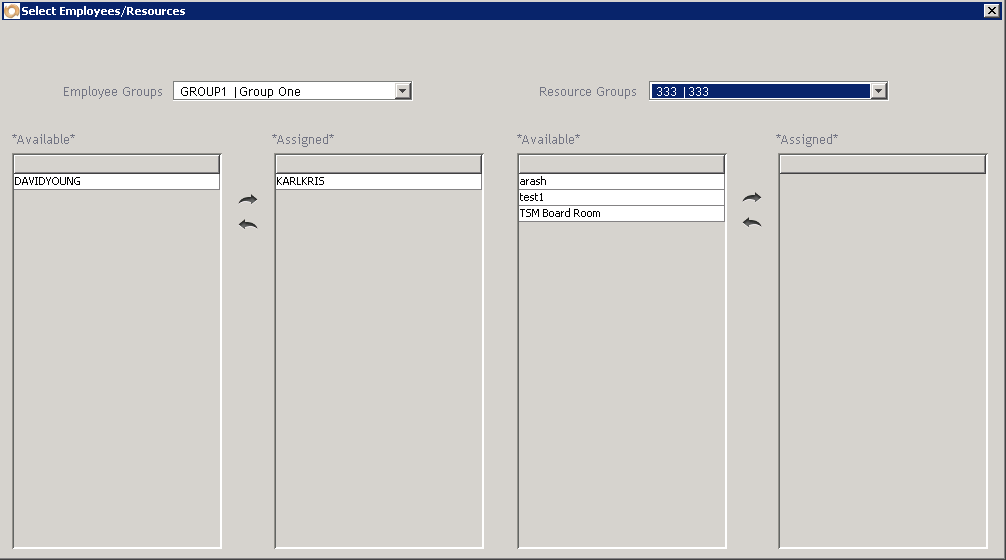The image size is (1006, 560).
Task: Close the Select Employees/Resources dialog
Action: tap(992, 11)
